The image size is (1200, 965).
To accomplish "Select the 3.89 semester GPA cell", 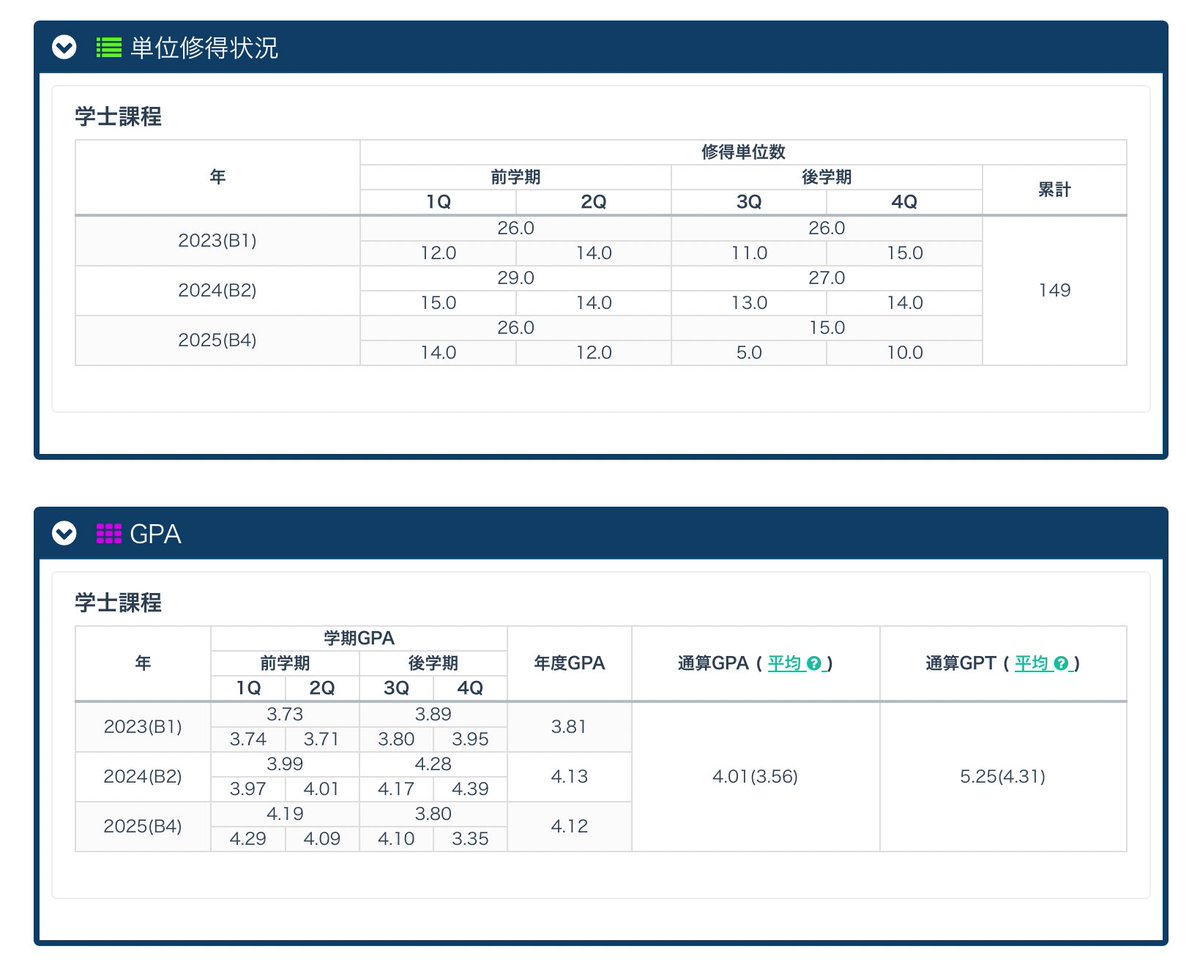I will 433,714.
